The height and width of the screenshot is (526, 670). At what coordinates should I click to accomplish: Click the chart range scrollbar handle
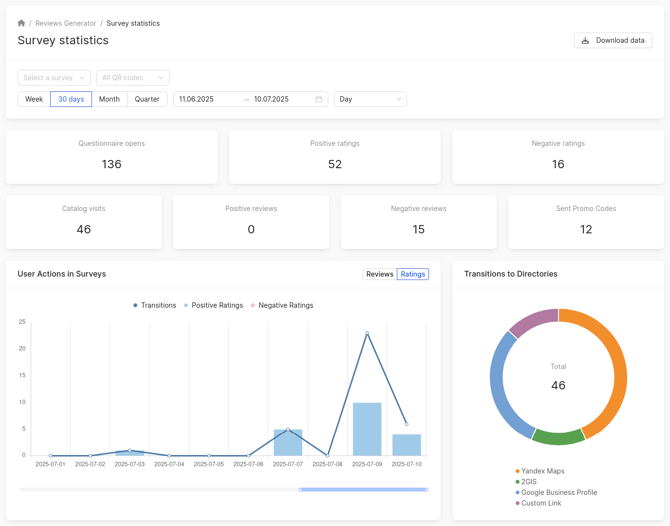363,489
